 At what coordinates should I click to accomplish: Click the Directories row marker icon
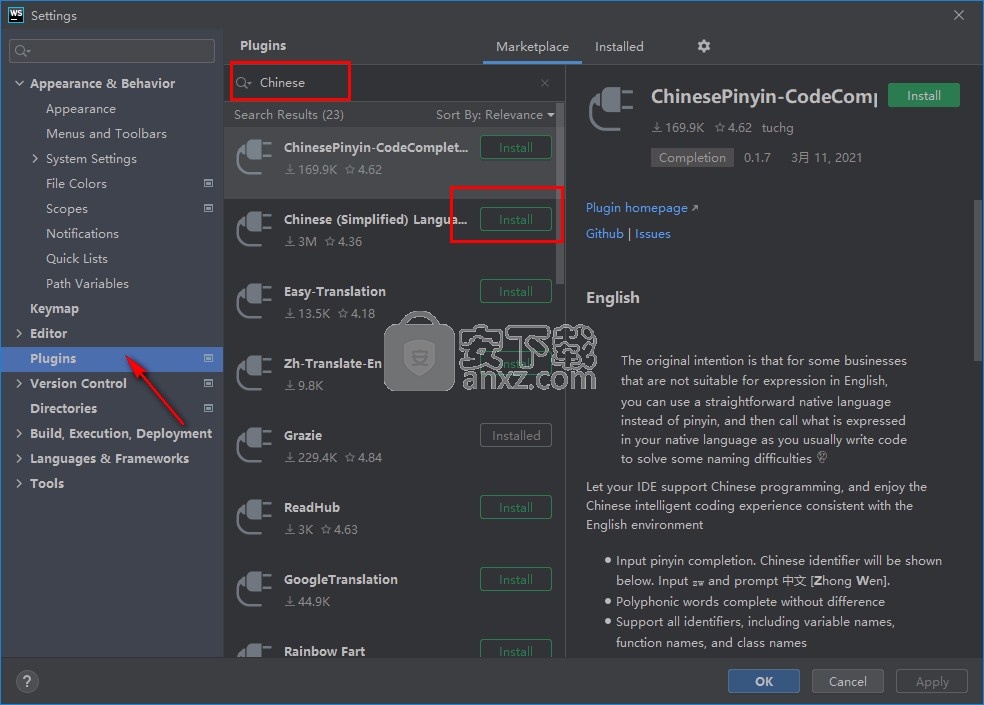click(x=208, y=408)
